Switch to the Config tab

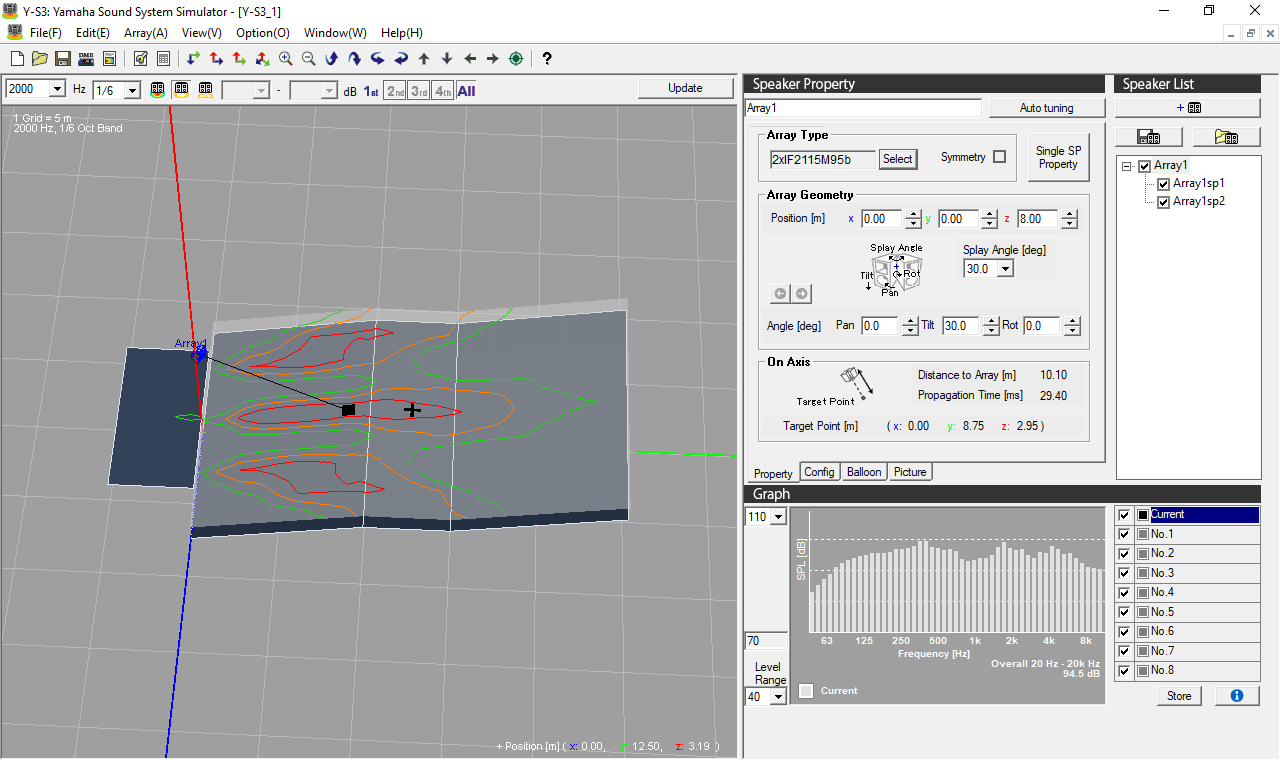(x=819, y=472)
